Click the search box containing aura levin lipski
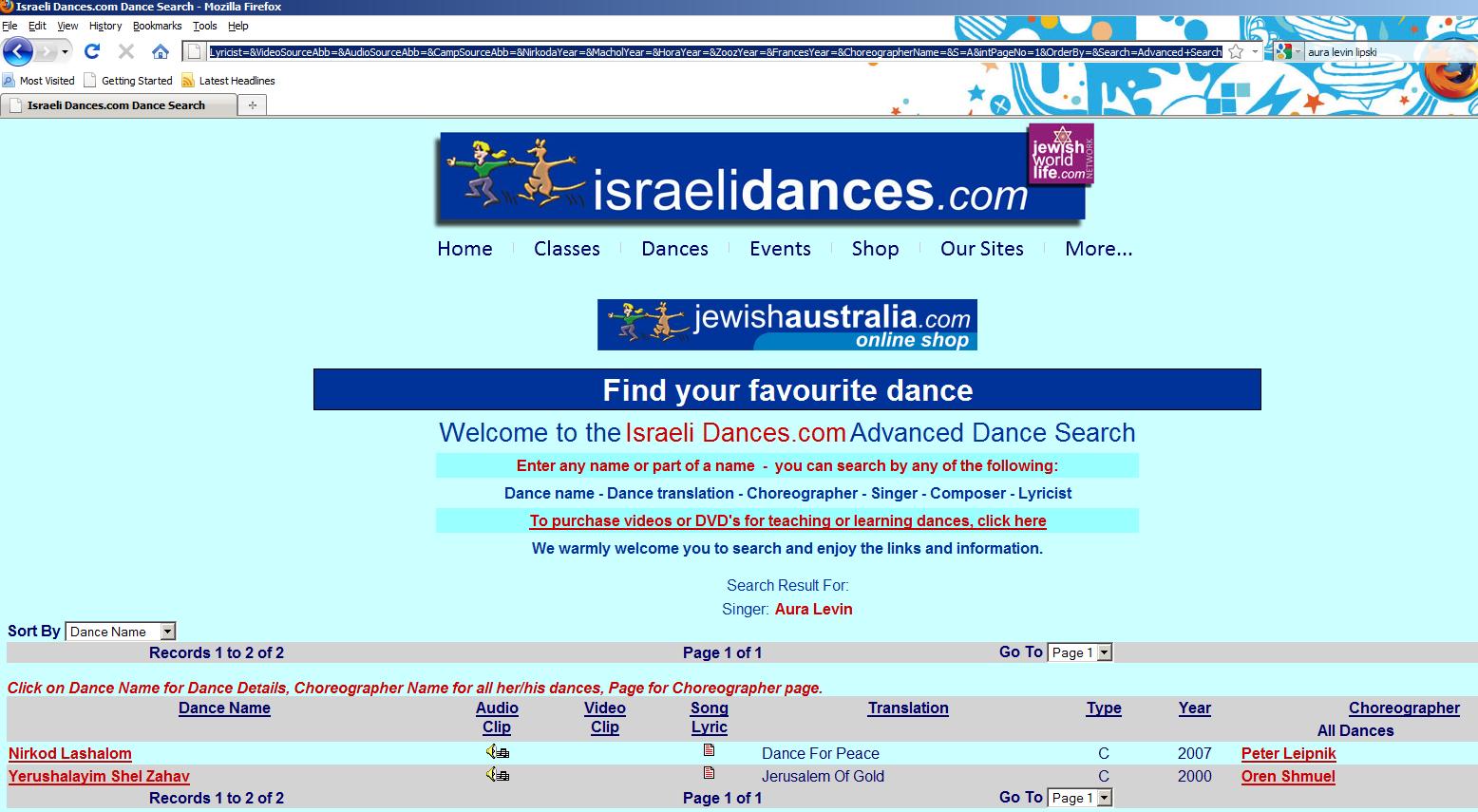Viewport: 1478px width, 812px height. [1377, 52]
